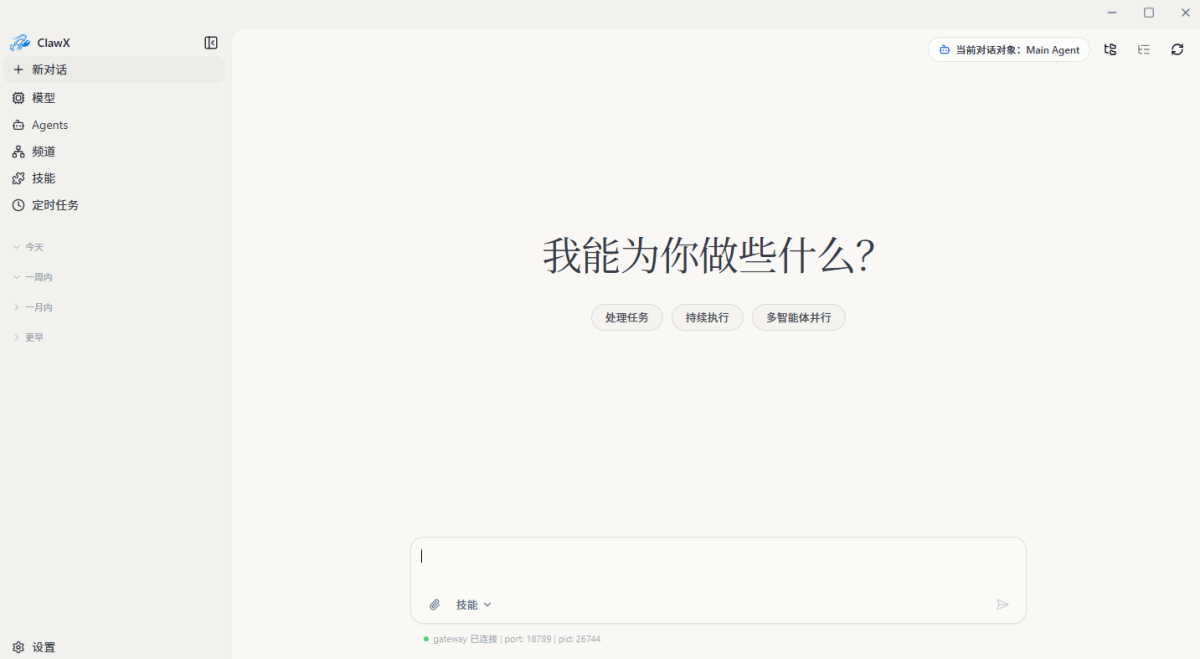Open the Agents section
1200x659 pixels.
(x=114, y=125)
